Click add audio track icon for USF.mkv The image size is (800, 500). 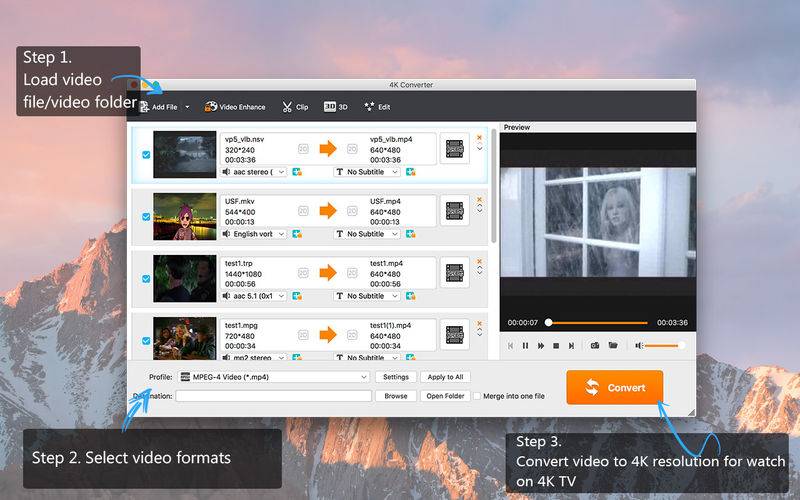tap(297, 234)
